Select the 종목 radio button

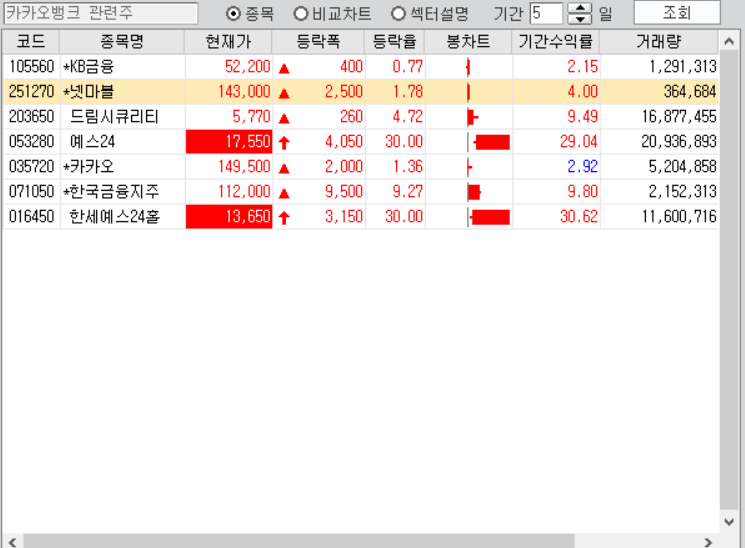click(x=233, y=13)
